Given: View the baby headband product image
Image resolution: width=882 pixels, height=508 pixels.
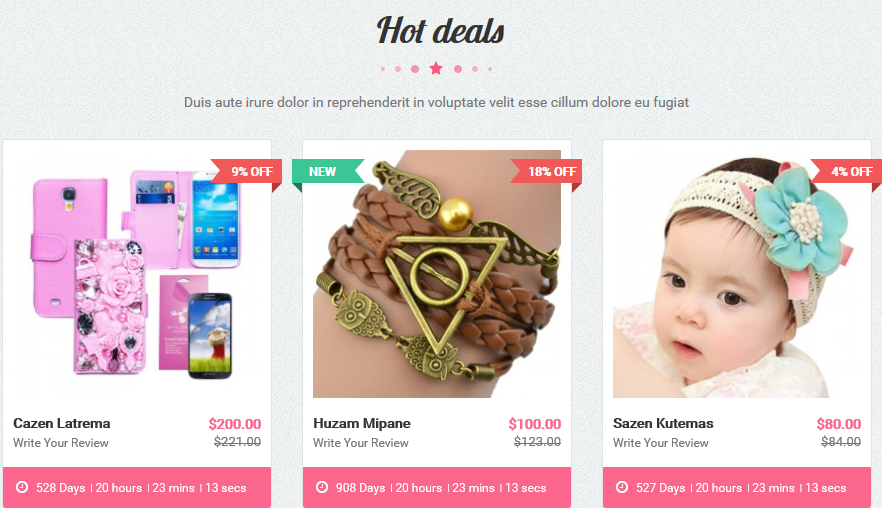Looking at the screenshot, I should [737, 274].
